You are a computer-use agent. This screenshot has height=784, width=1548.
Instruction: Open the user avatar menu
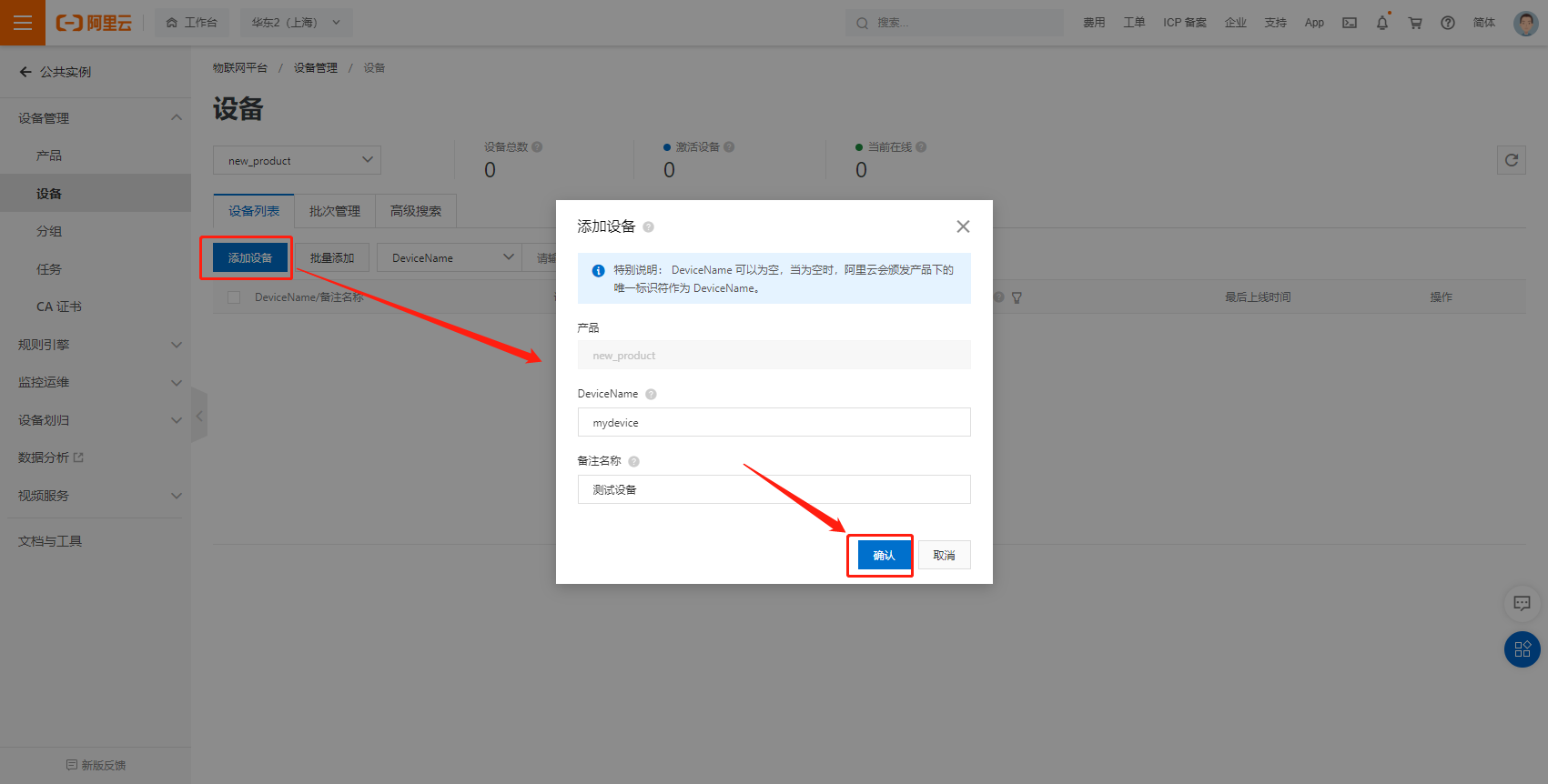(x=1525, y=23)
